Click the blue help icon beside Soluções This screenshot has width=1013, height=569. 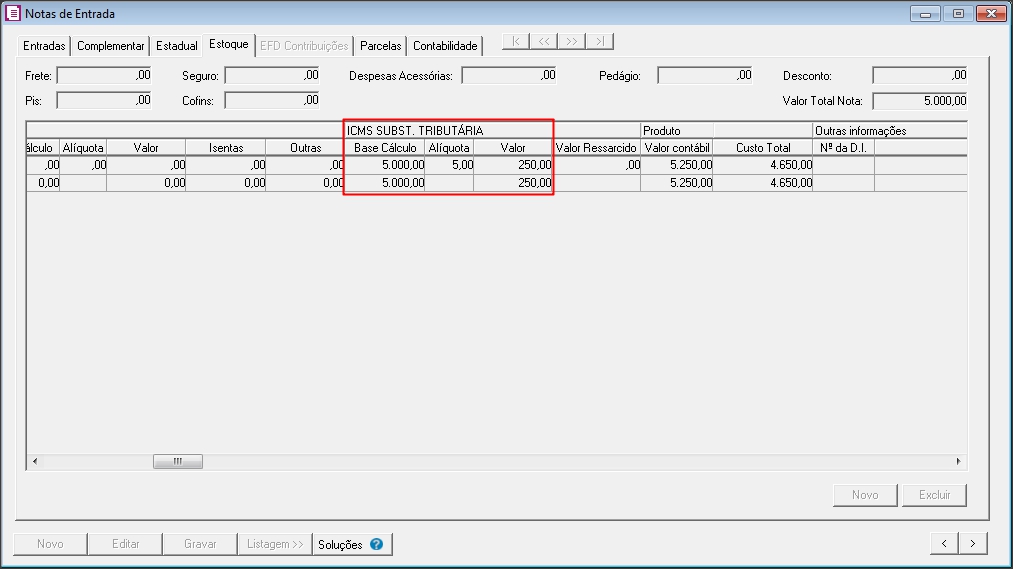pyautogui.click(x=377, y=545)
